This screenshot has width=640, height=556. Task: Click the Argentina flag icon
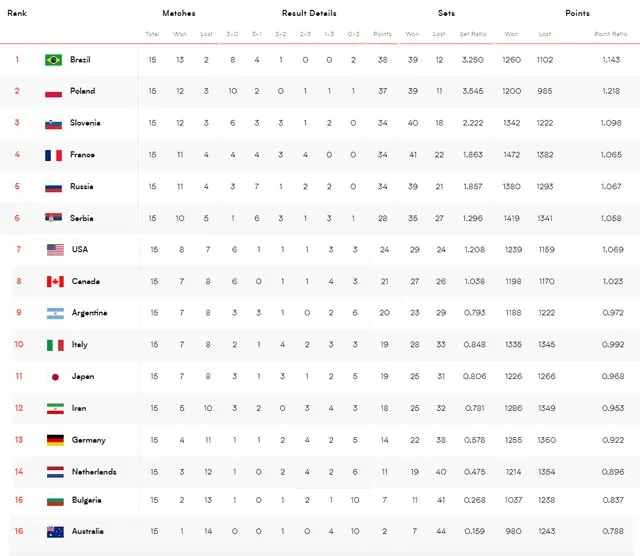[x=54, y=314]
